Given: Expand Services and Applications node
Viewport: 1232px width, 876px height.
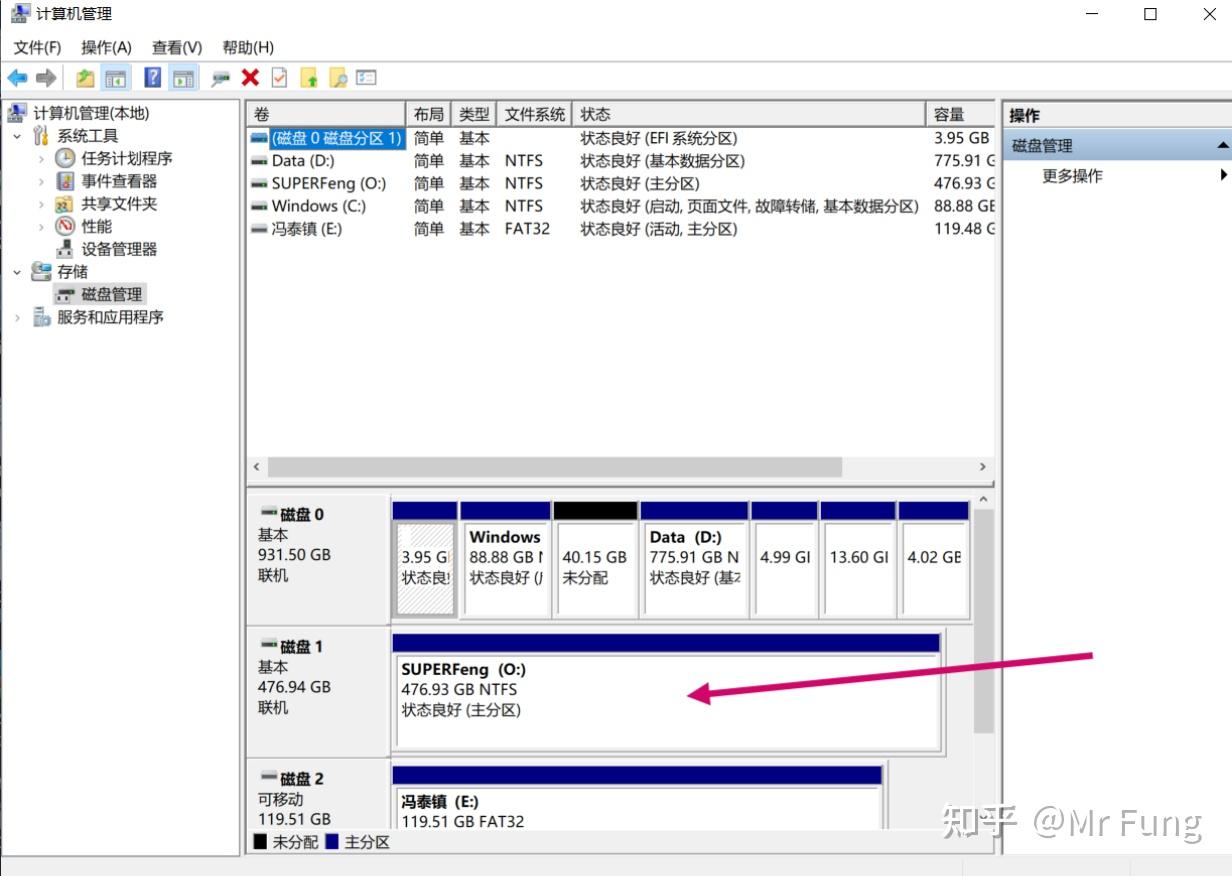Looking at the screenshot, I should point(17,317).
